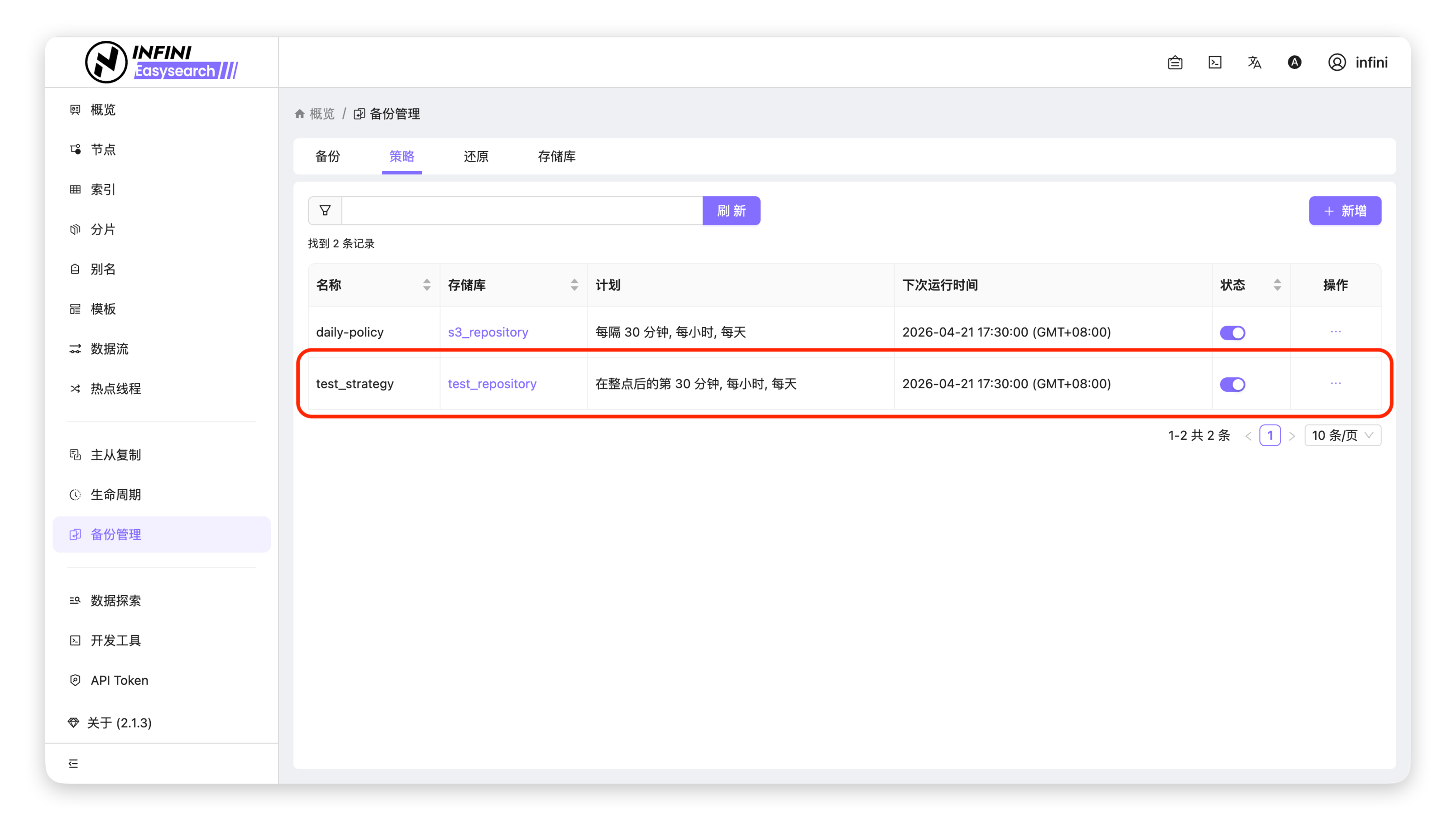Open the developer console icon in header
Viewport: 1456px width, 838px height.
[x=1214, y=62]
